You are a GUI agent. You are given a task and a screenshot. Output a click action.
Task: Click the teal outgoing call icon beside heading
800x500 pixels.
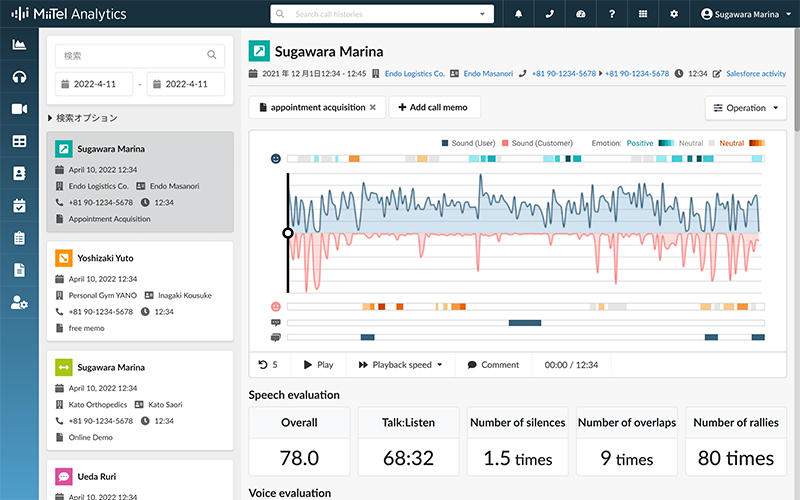(x=259, y=51)
